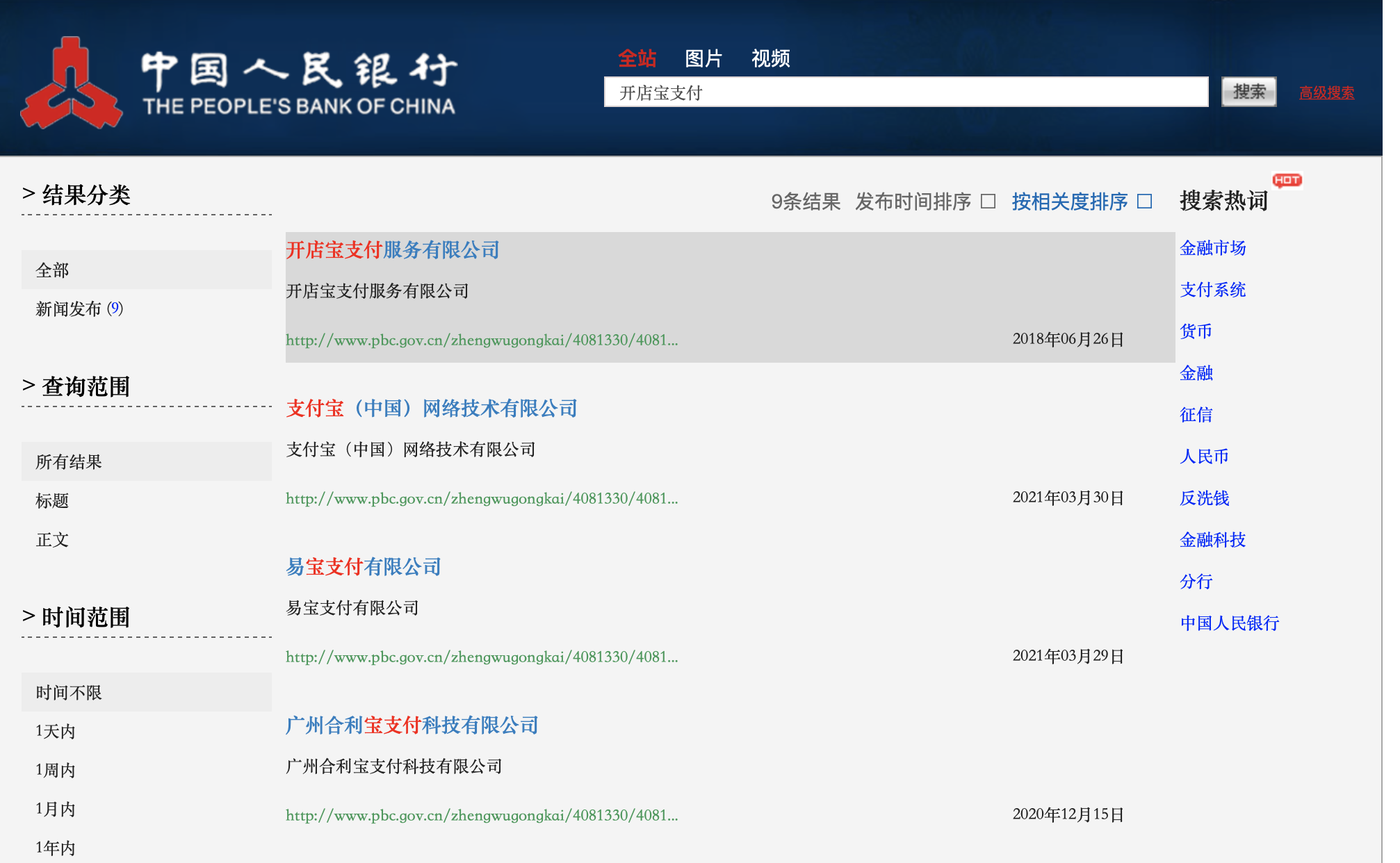Filter results to 1月内
This screenshot has height=863, width=1400.
(55, 809)
